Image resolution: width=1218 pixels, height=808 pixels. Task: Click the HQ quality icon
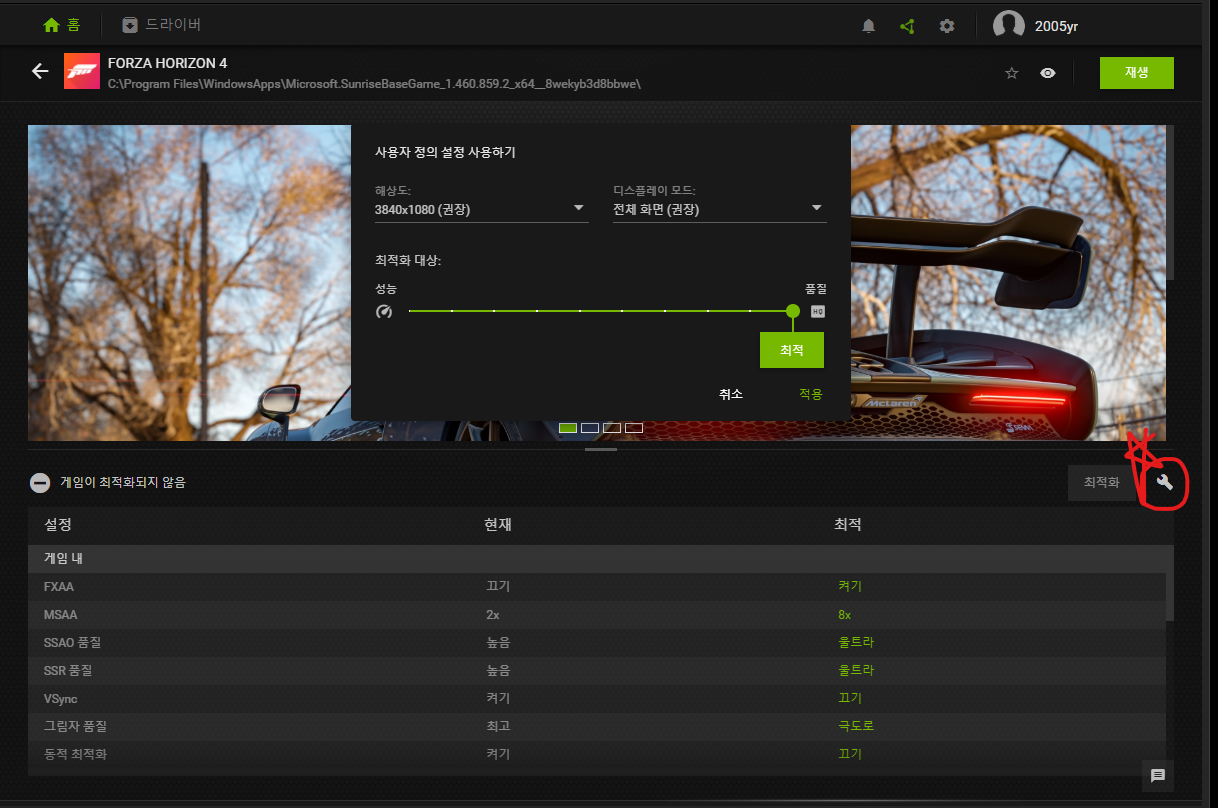[x=818, y=311]
